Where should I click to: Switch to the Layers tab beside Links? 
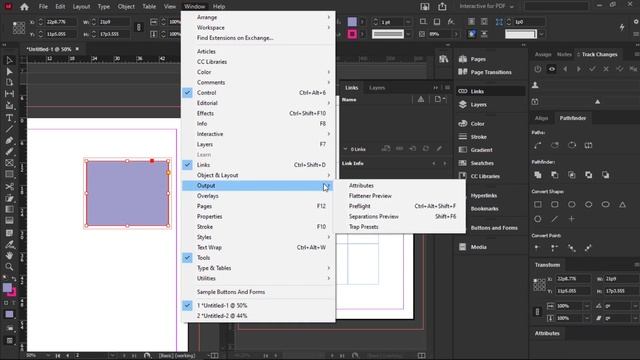[377, 88]
